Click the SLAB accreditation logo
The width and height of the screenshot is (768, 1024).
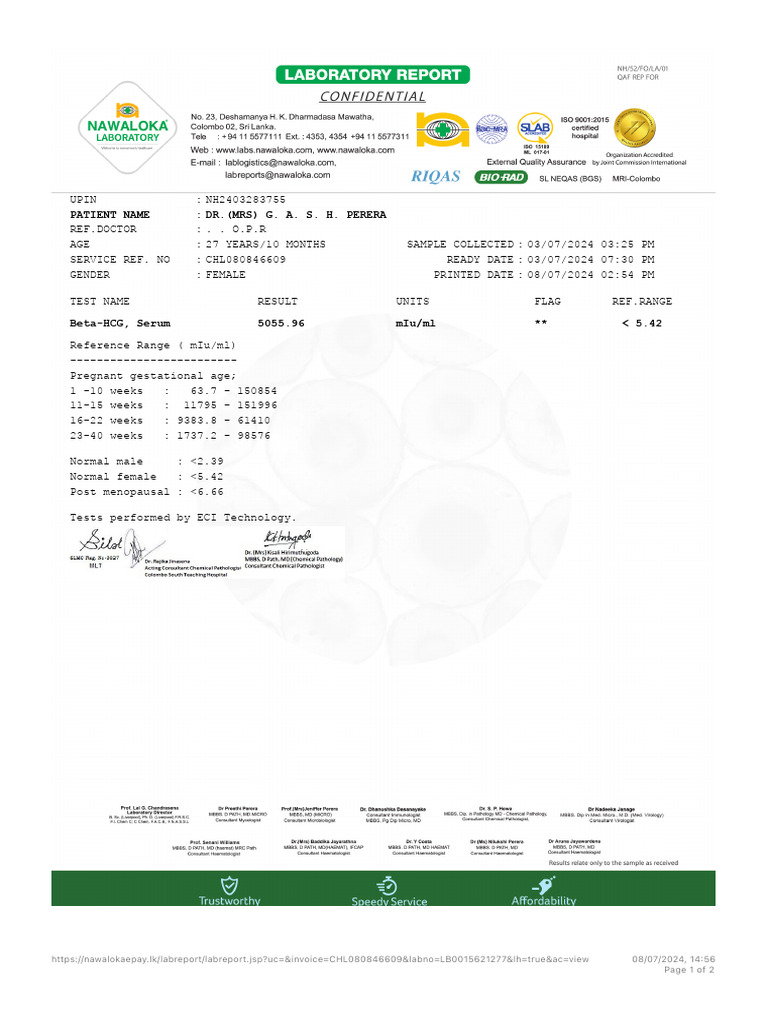[x=535, y=128]
